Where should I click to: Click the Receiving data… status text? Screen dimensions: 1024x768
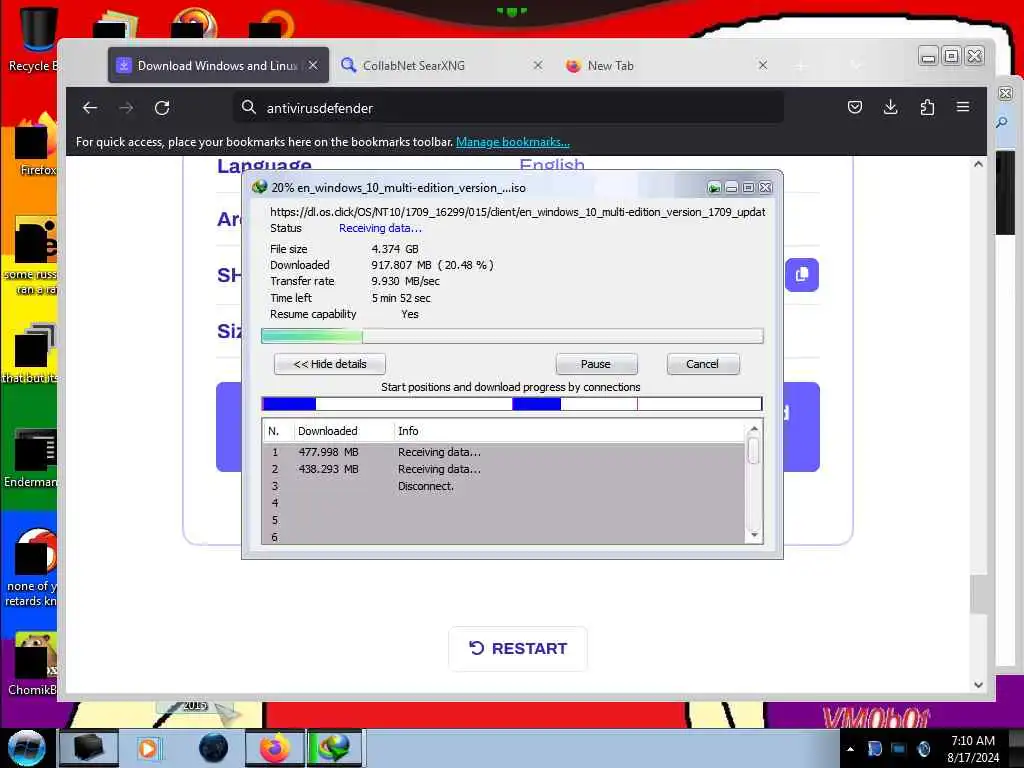(380, 228)
